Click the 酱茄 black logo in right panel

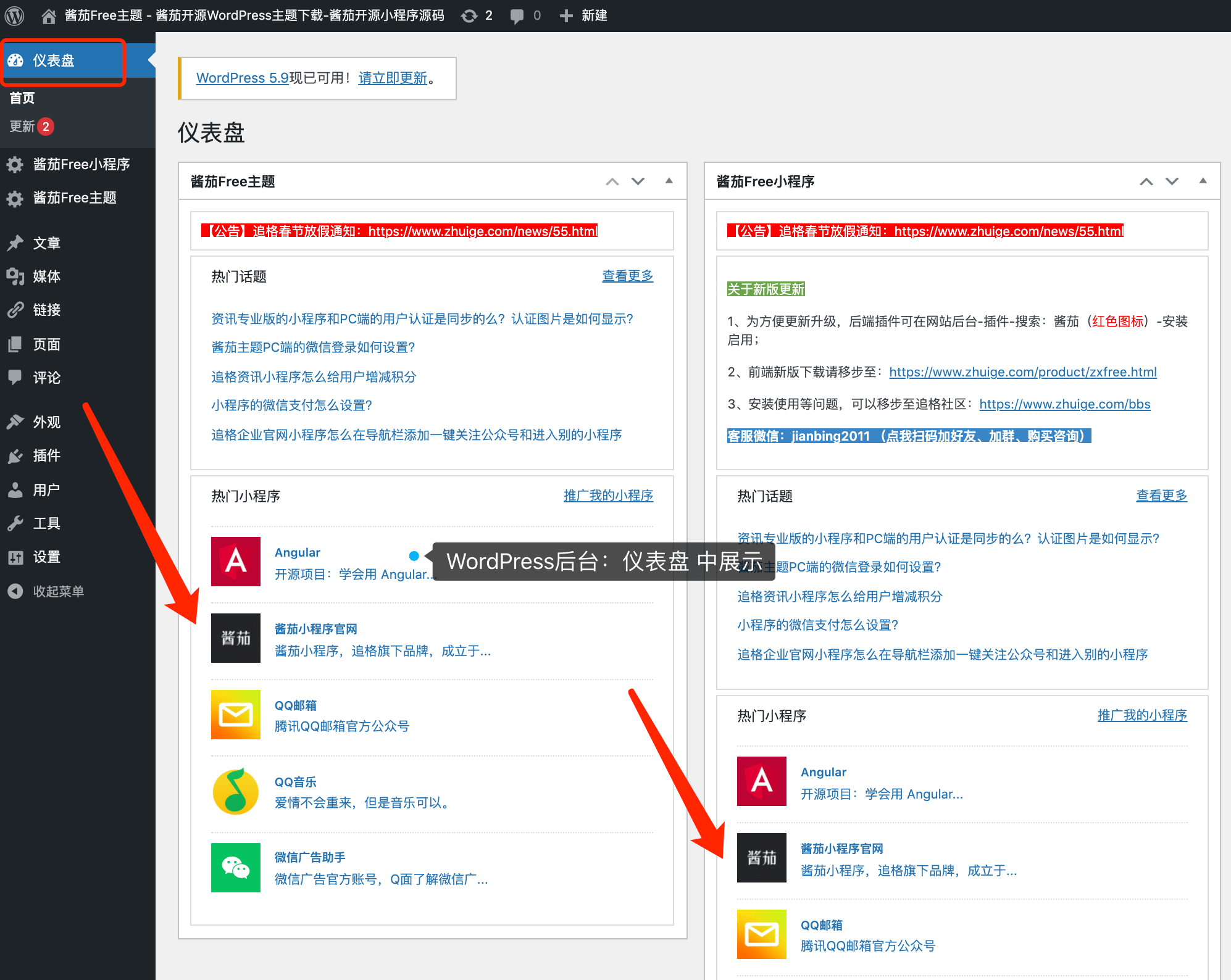click(x=762, y=858)
